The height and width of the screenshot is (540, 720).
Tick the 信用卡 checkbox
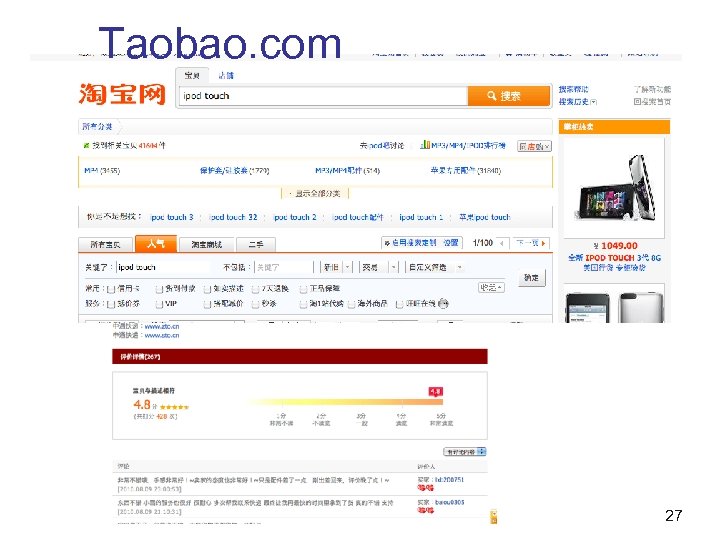[111, 289]
